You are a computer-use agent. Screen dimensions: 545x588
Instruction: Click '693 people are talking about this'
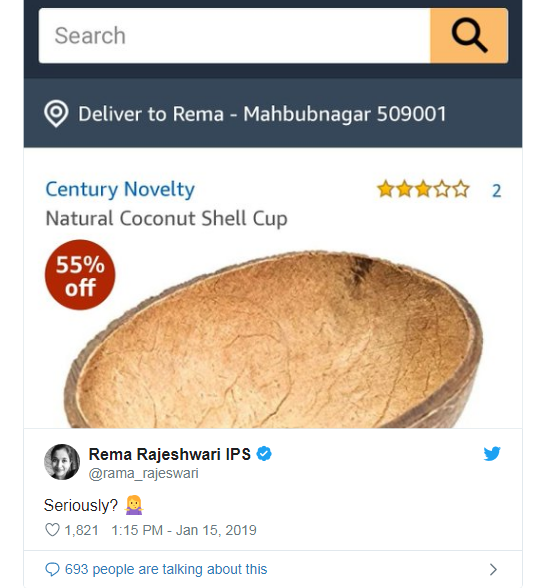166,569
